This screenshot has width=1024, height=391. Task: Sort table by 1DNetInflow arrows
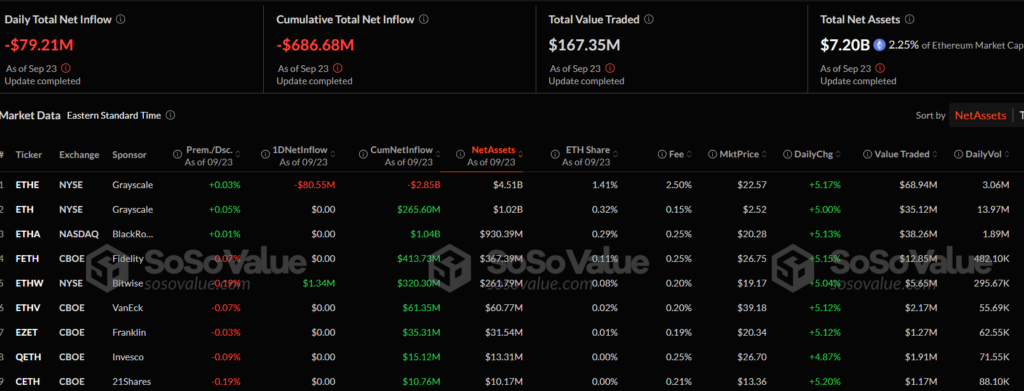click(333, 155)
